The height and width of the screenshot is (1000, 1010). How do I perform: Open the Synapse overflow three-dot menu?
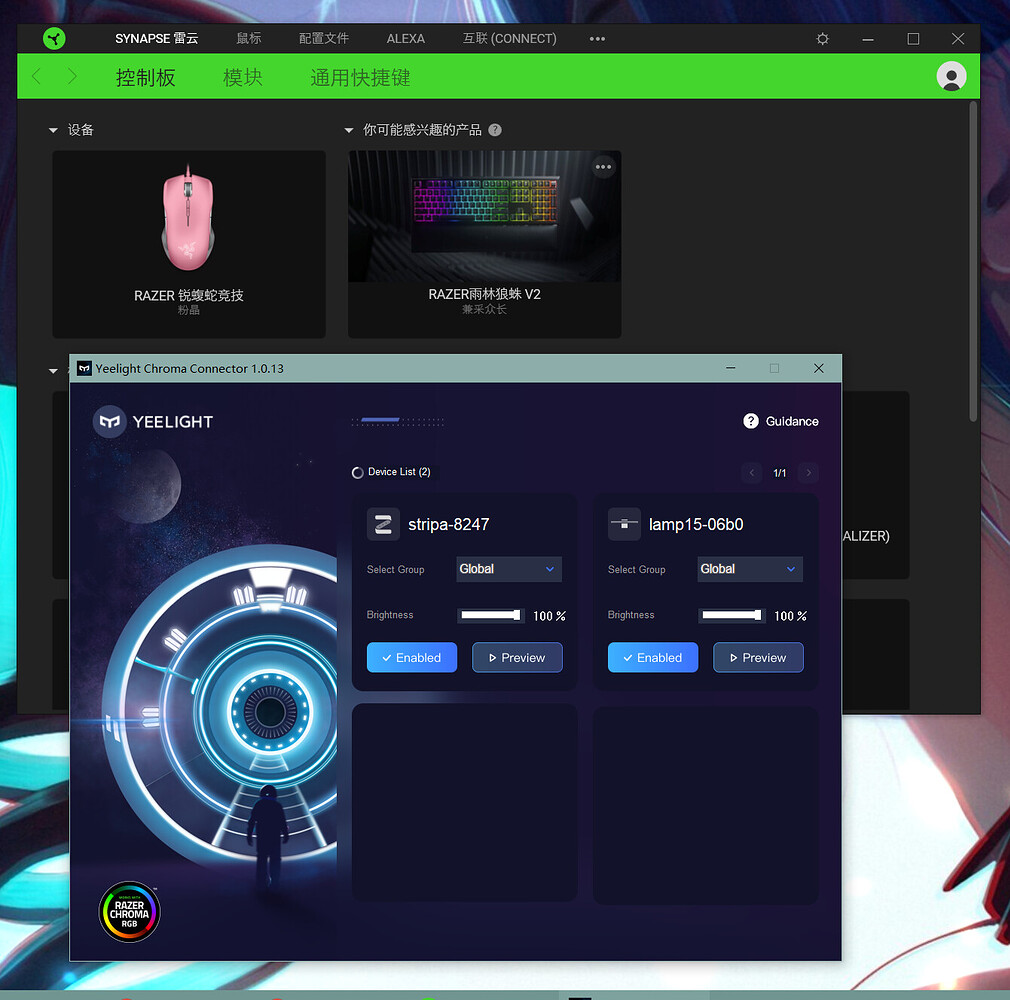click(597, 39)
